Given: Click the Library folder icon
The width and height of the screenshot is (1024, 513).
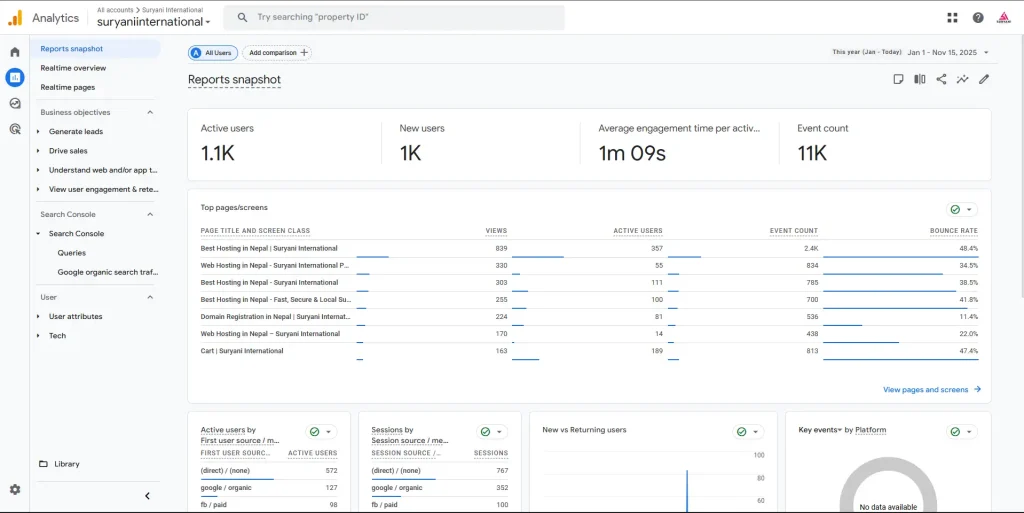Looking at the screenshot, I should [x=43, y=464].
